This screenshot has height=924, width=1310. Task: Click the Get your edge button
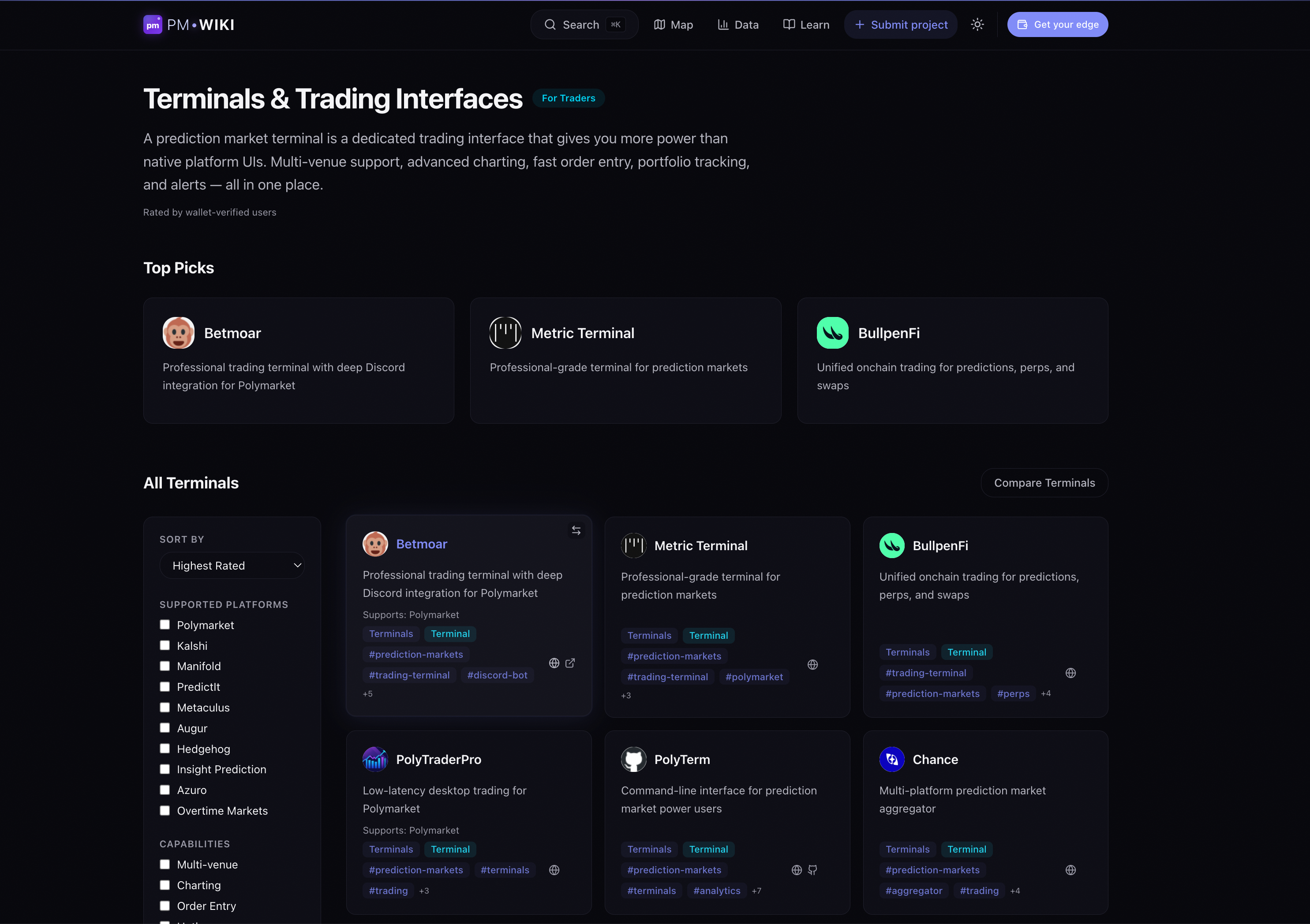(x=1057, y=25)
